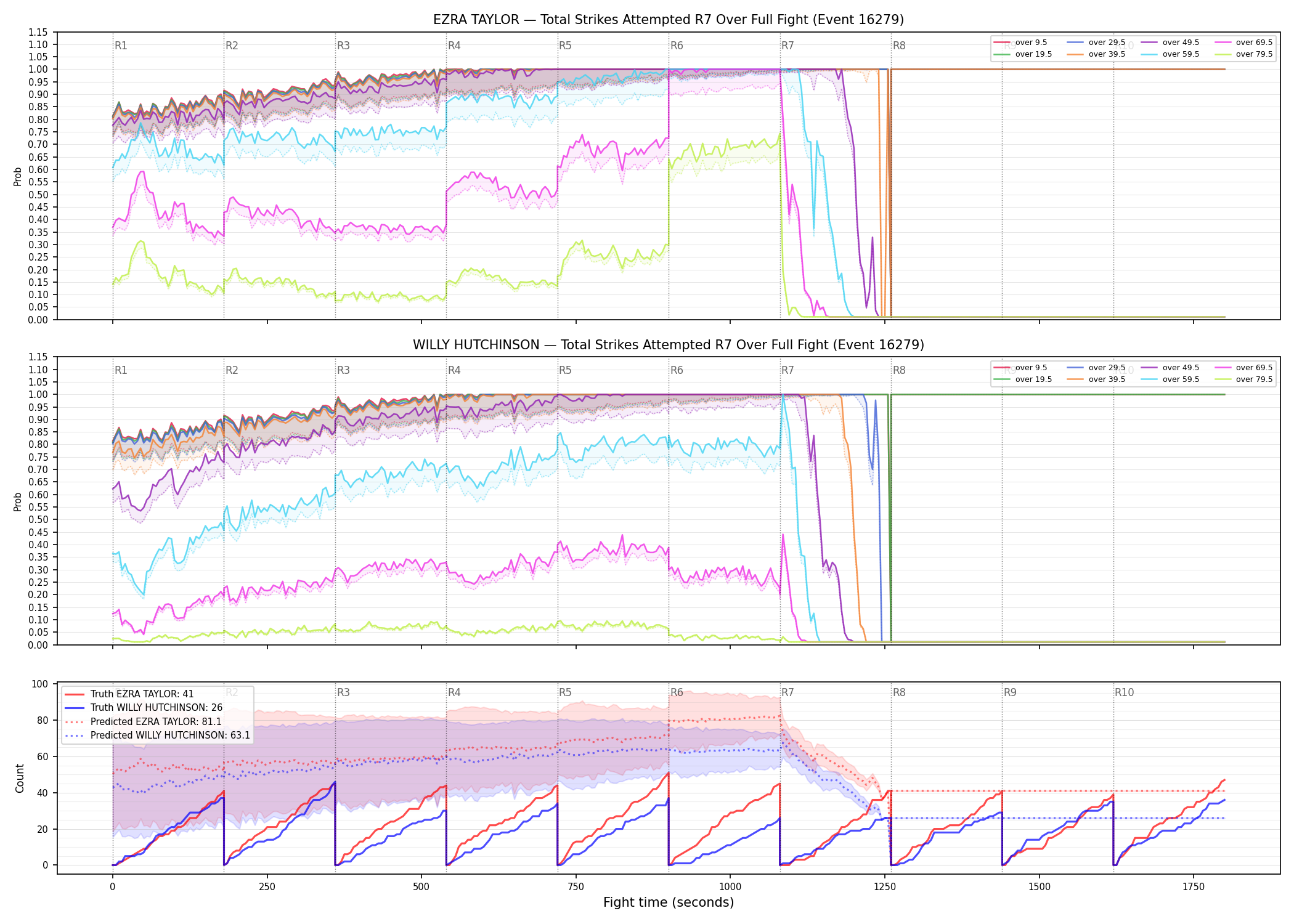
Task: Click the EZRA TAYLOR chart title
Action: click(x=669, y=20)
